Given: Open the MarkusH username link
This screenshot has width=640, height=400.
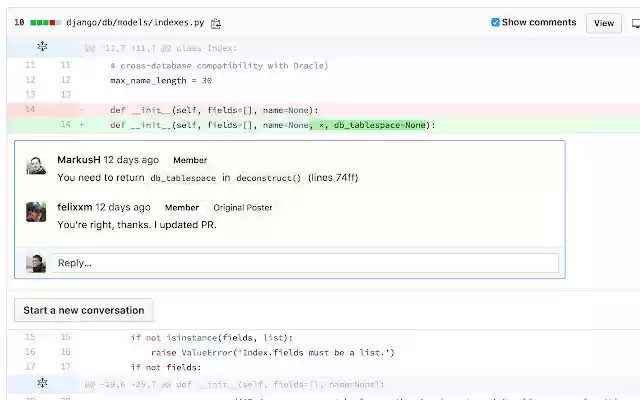Looking at the screenshot, I should pyautogui.click(x=79, y=160).
